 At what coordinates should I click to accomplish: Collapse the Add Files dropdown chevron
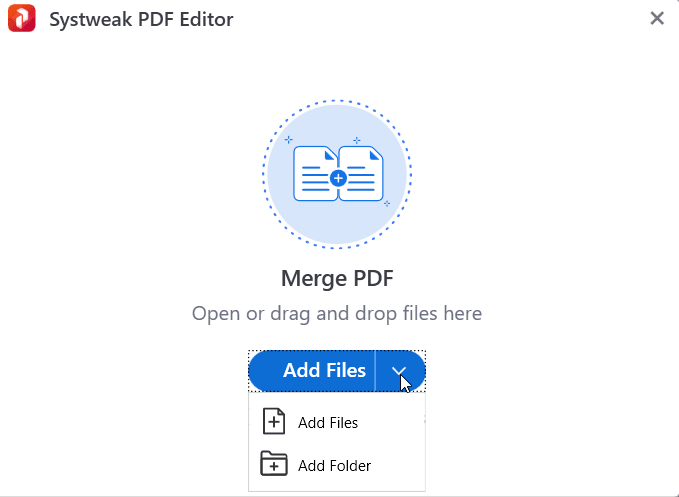click(x=399, y=371)
